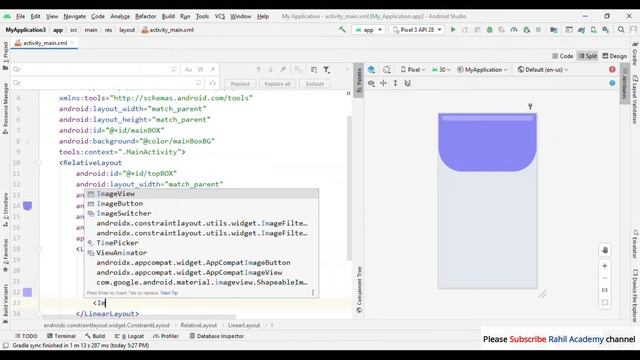Start debugging with the green bug icon
Viewport: 640px width, 360px height.
point(489,30)
